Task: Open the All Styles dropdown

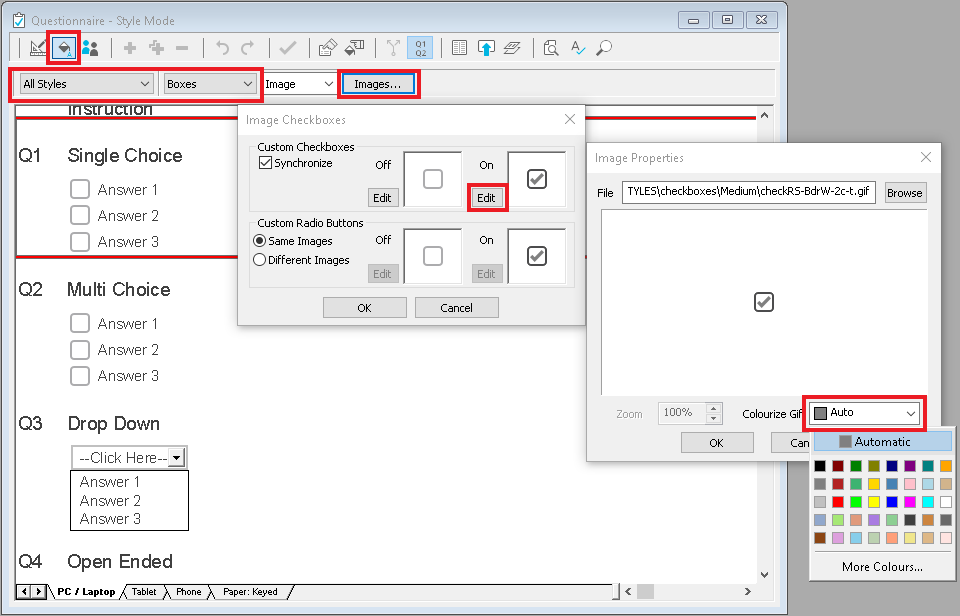Action: (145, 84)
